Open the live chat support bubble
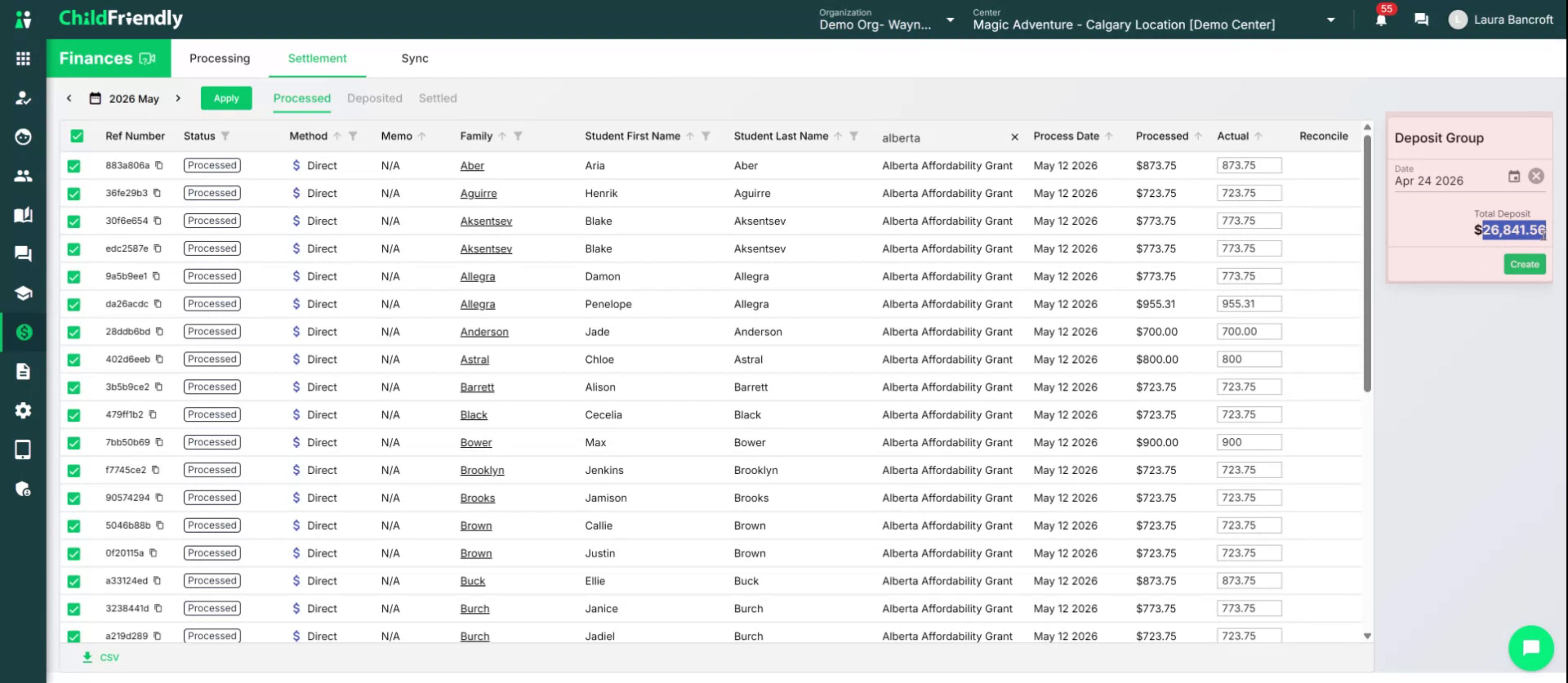This screenshot has height=683, width=1568. [x=1531, y=648]
